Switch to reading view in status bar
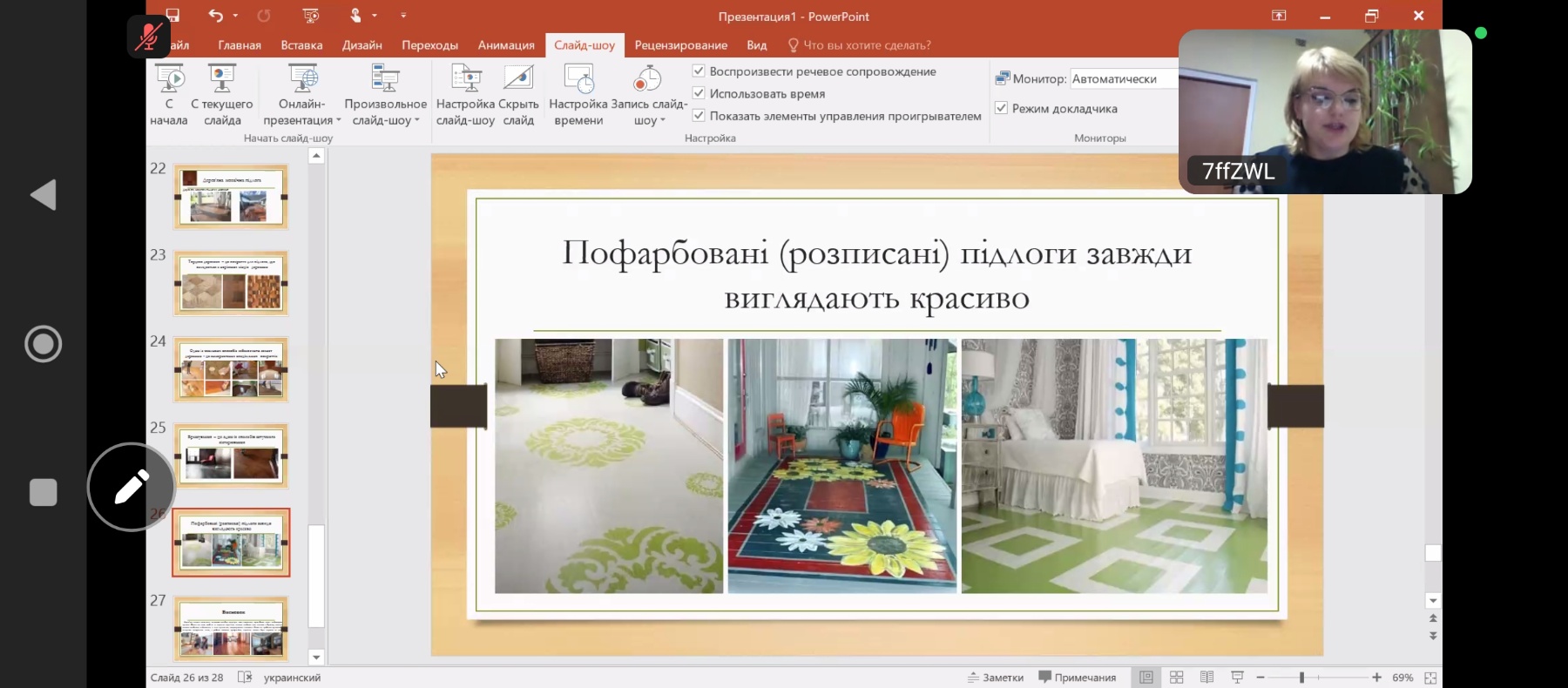Viewport: 1568px width, 688px height. [1206, 678]
